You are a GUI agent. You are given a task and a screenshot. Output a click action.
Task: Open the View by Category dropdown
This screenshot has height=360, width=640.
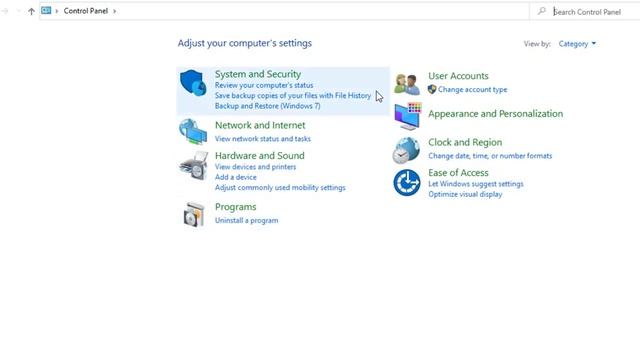click(x=577, y=44)
